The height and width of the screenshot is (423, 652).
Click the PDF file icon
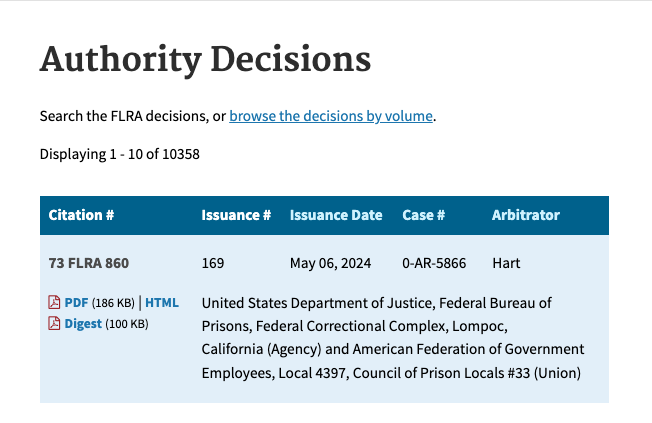(x=54, y=302)
